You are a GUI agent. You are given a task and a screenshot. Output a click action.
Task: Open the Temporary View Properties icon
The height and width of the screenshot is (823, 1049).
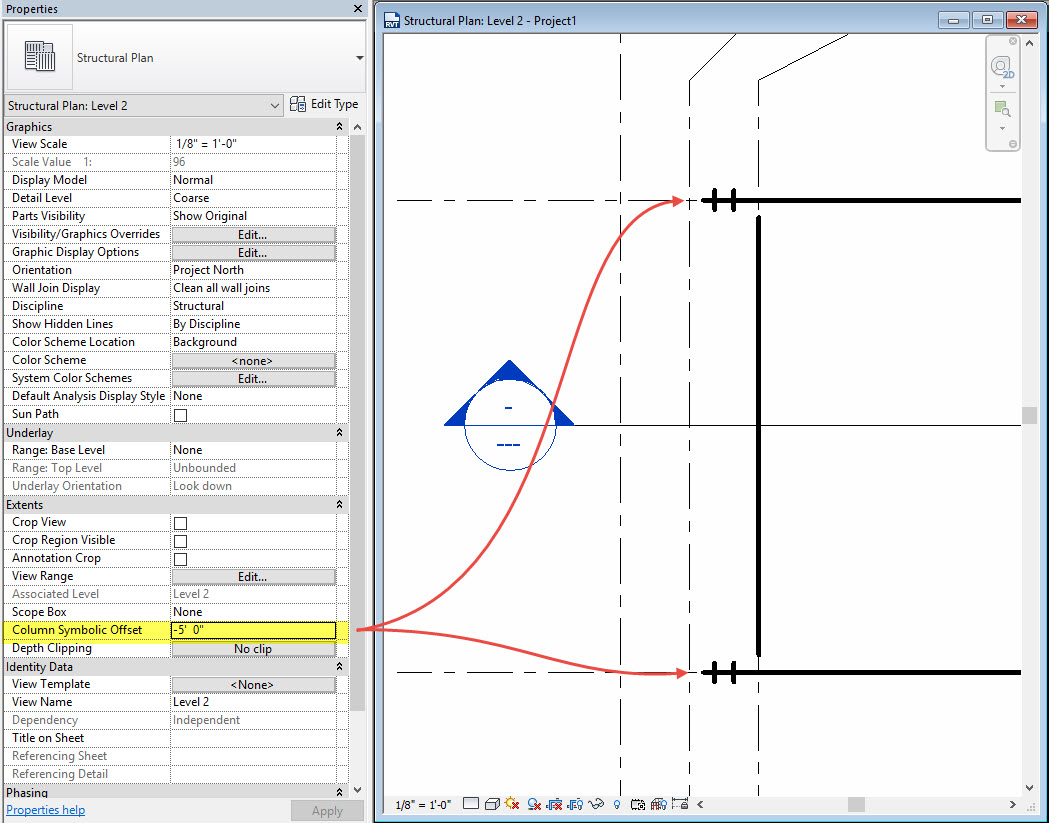638,803
